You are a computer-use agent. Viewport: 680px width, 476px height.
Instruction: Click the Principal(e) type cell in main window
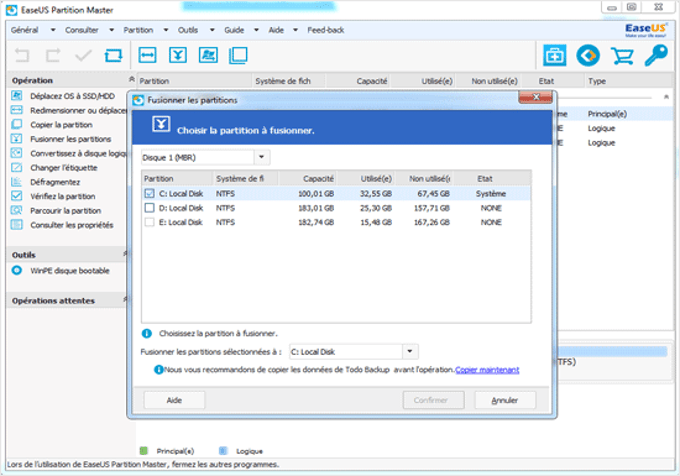[607, 114]
